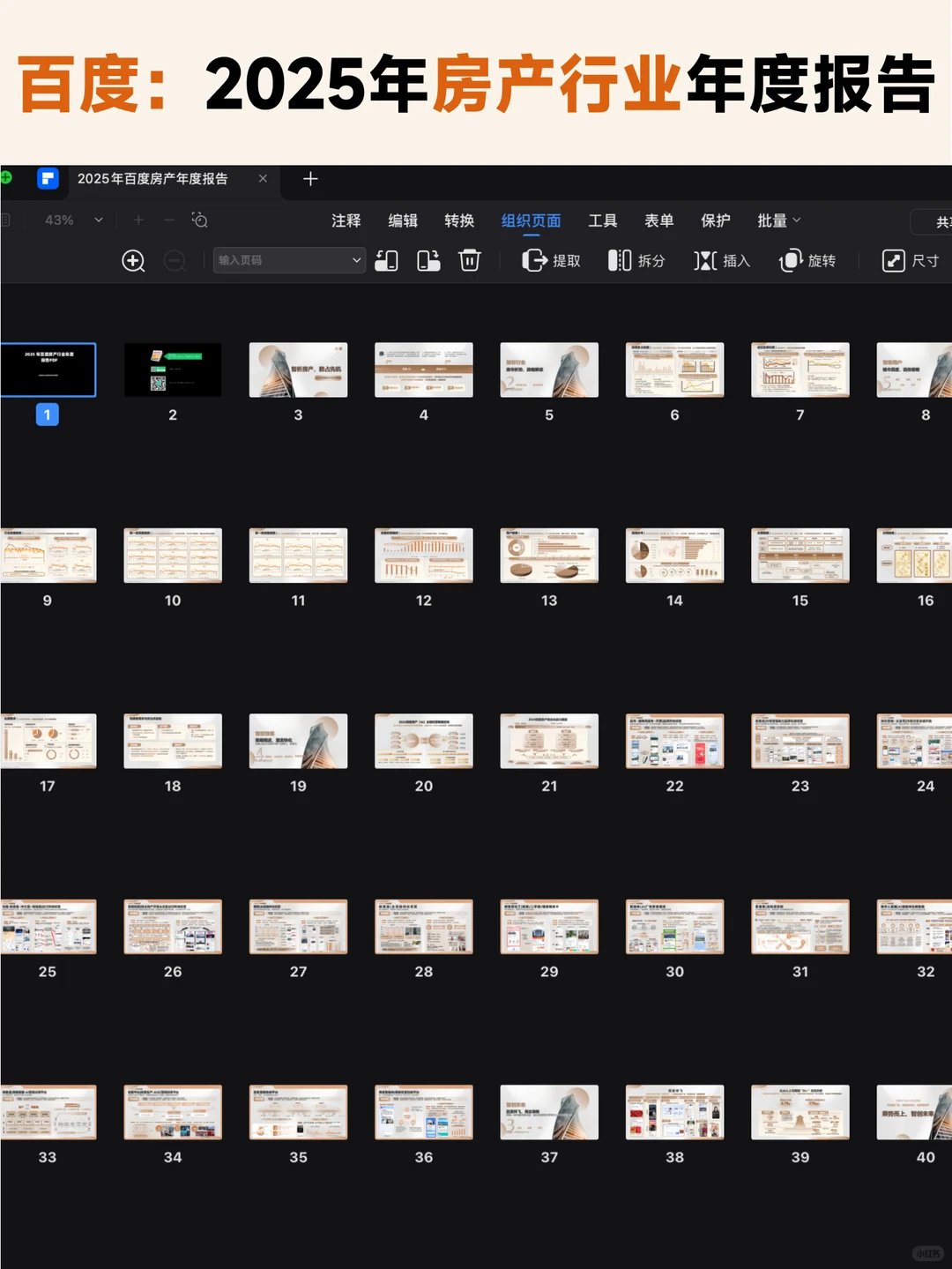Select page 21 thumbnail
This screenshot has width=952, height=1269.
click(549, 741)
